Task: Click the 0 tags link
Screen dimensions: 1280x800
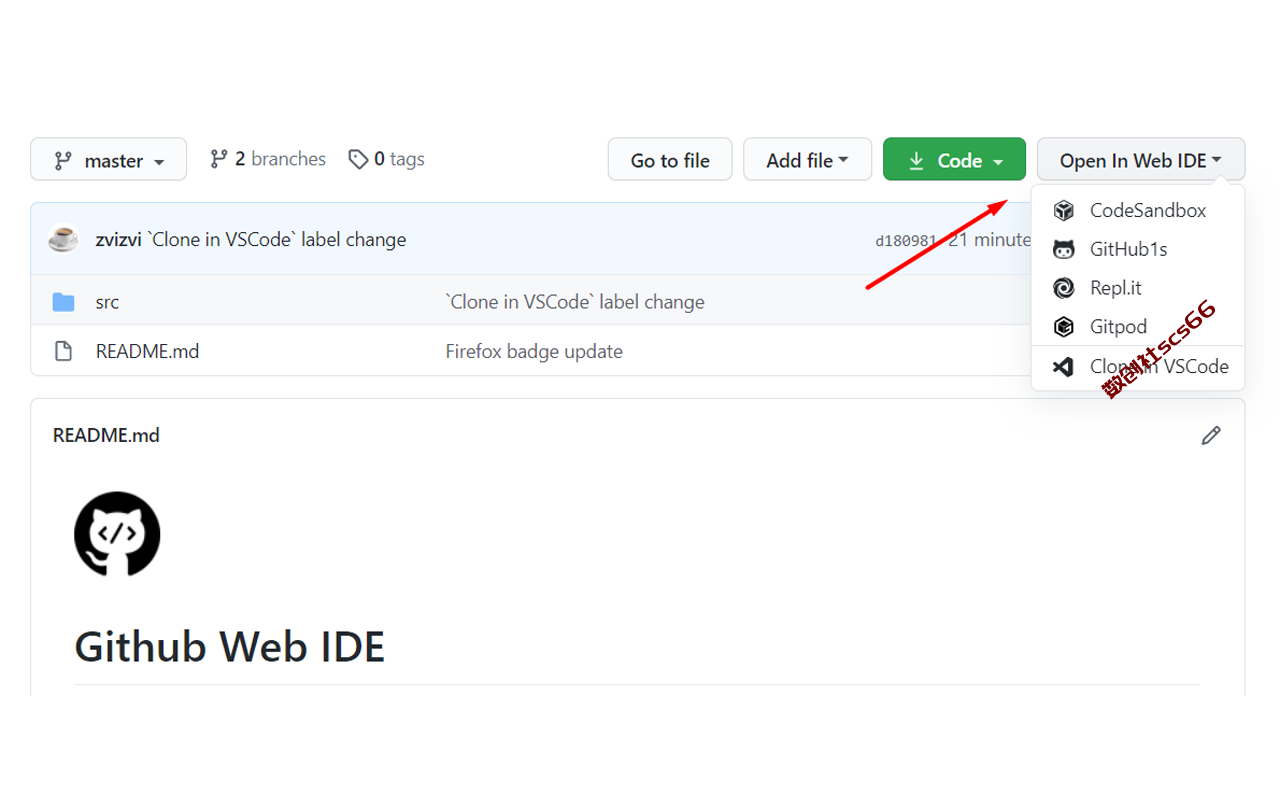Action: click(386, 159)
